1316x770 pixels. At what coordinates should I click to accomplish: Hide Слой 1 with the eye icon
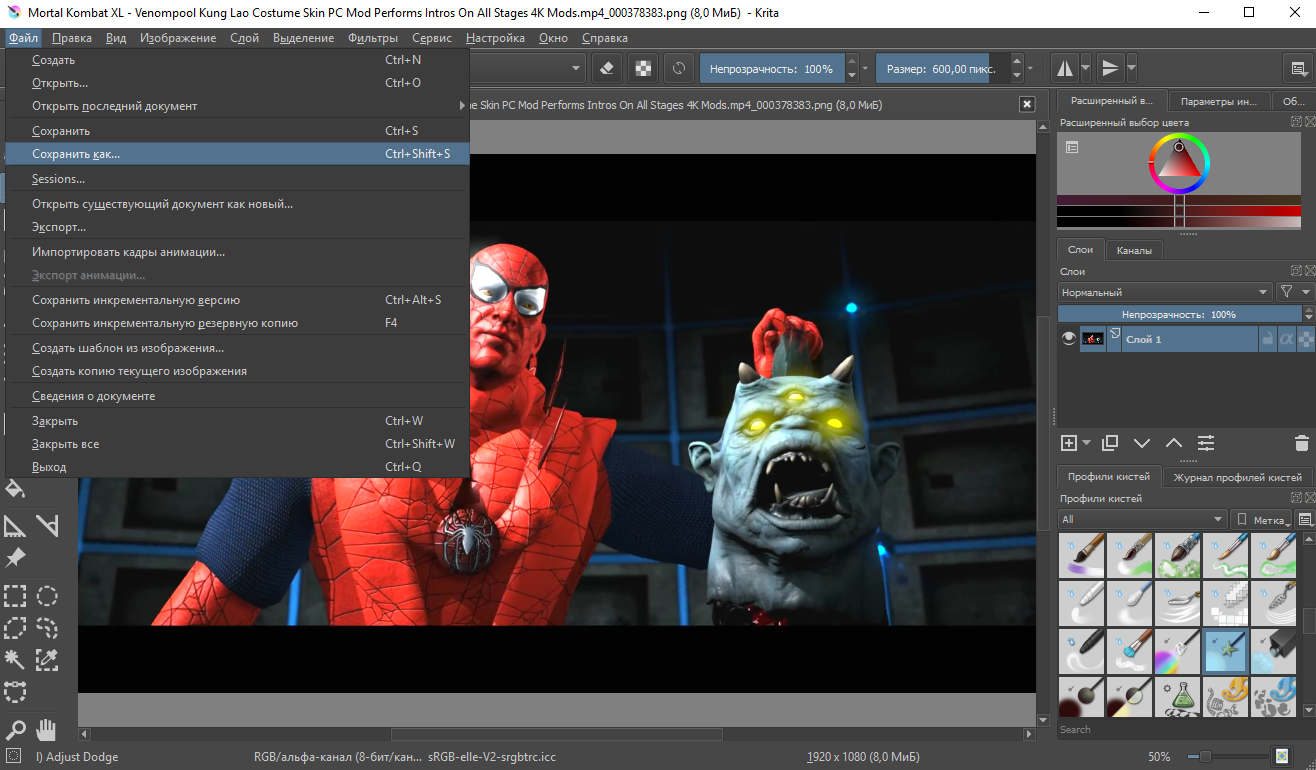[x=1069, y=339]
